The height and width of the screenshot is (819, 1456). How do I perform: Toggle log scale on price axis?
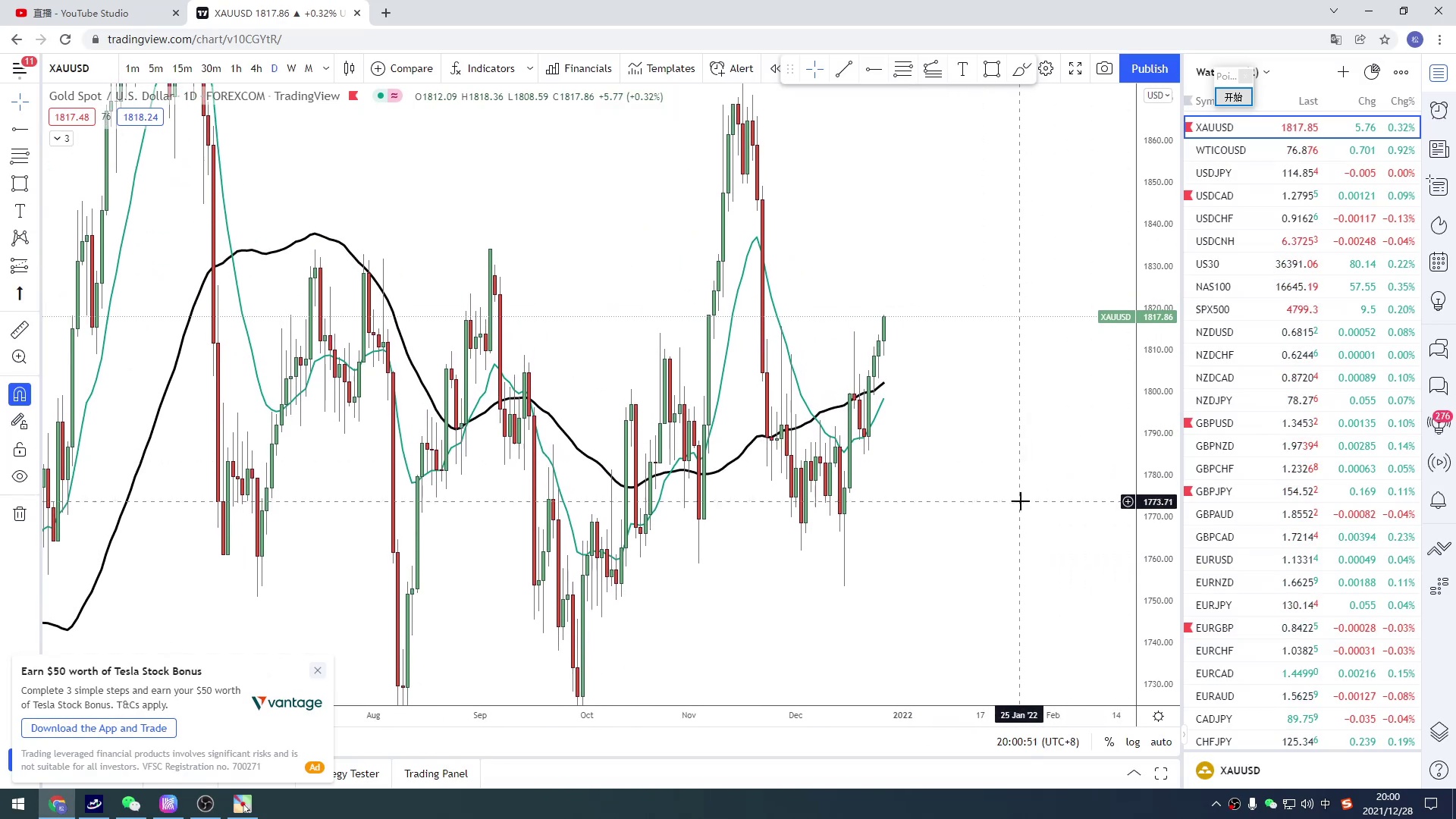1132,742
